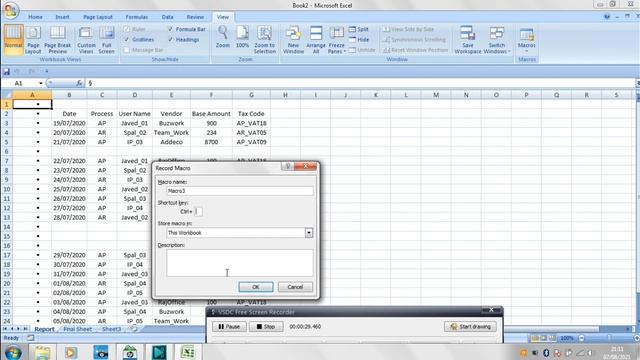Switch to the Final Sheet tab

[x=78, y=329]
